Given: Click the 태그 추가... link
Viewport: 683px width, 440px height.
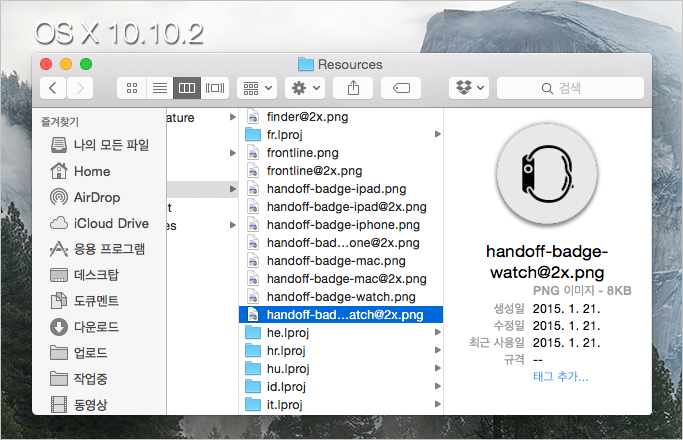Looking at the screenshot, I should tap(561, 376).
